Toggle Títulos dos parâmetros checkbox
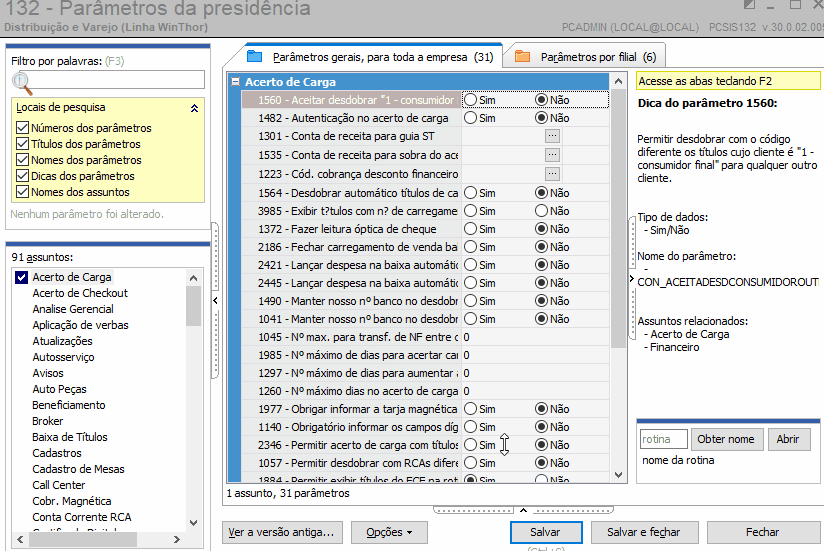 [x=23, y=144]
